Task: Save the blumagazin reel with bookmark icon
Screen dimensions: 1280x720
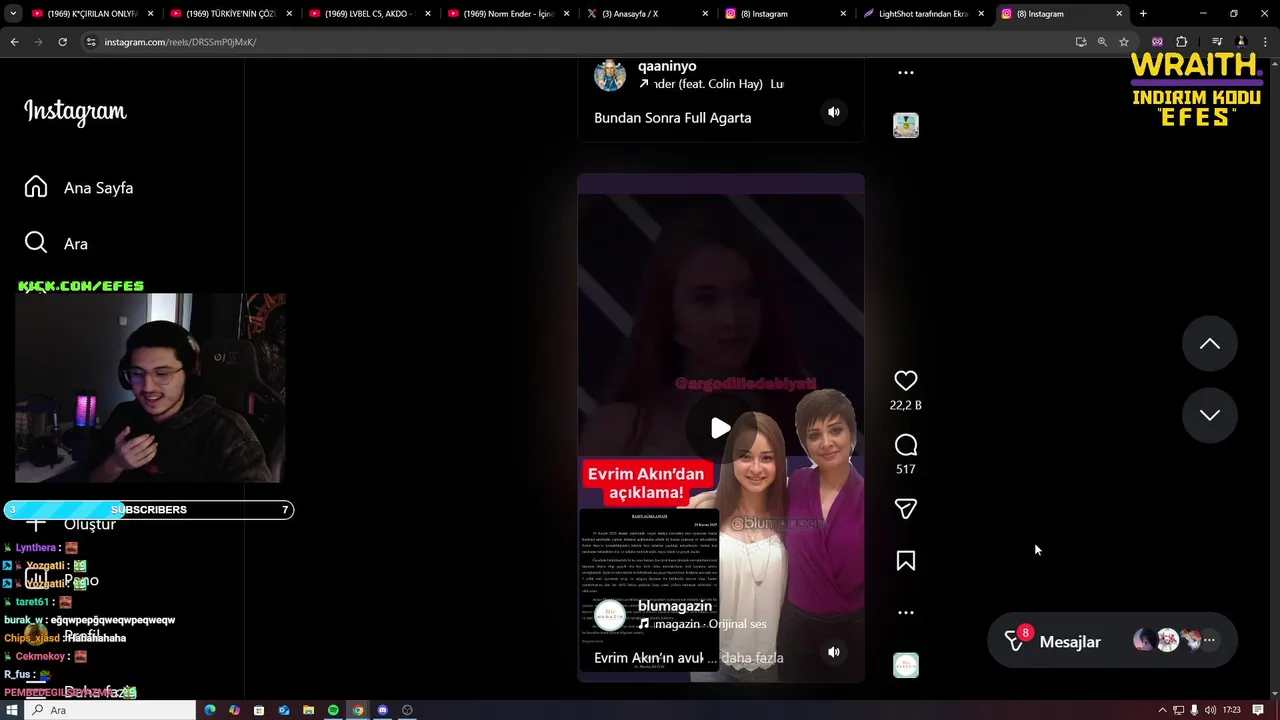Action: [x=905, y=561]
